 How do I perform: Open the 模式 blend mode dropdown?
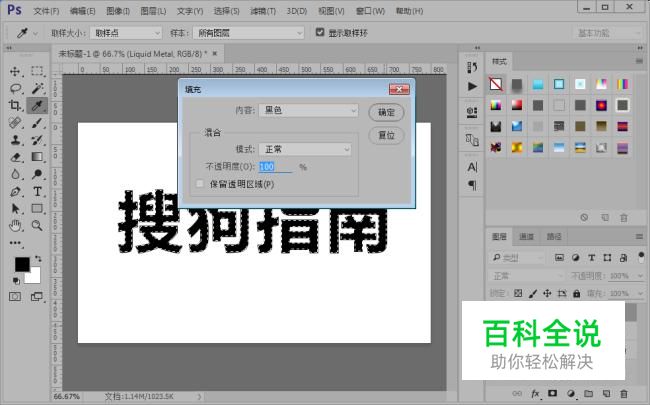tap(305, 149)
